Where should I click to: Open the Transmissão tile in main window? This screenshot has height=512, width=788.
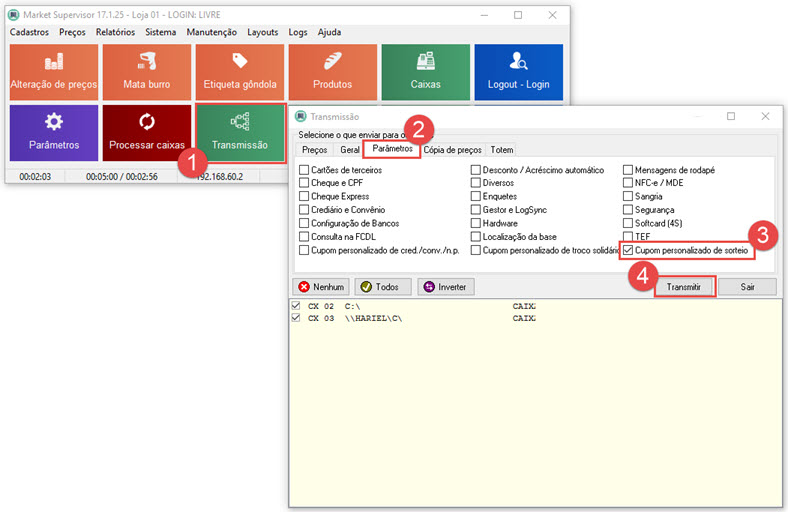[x=240, y=133]
